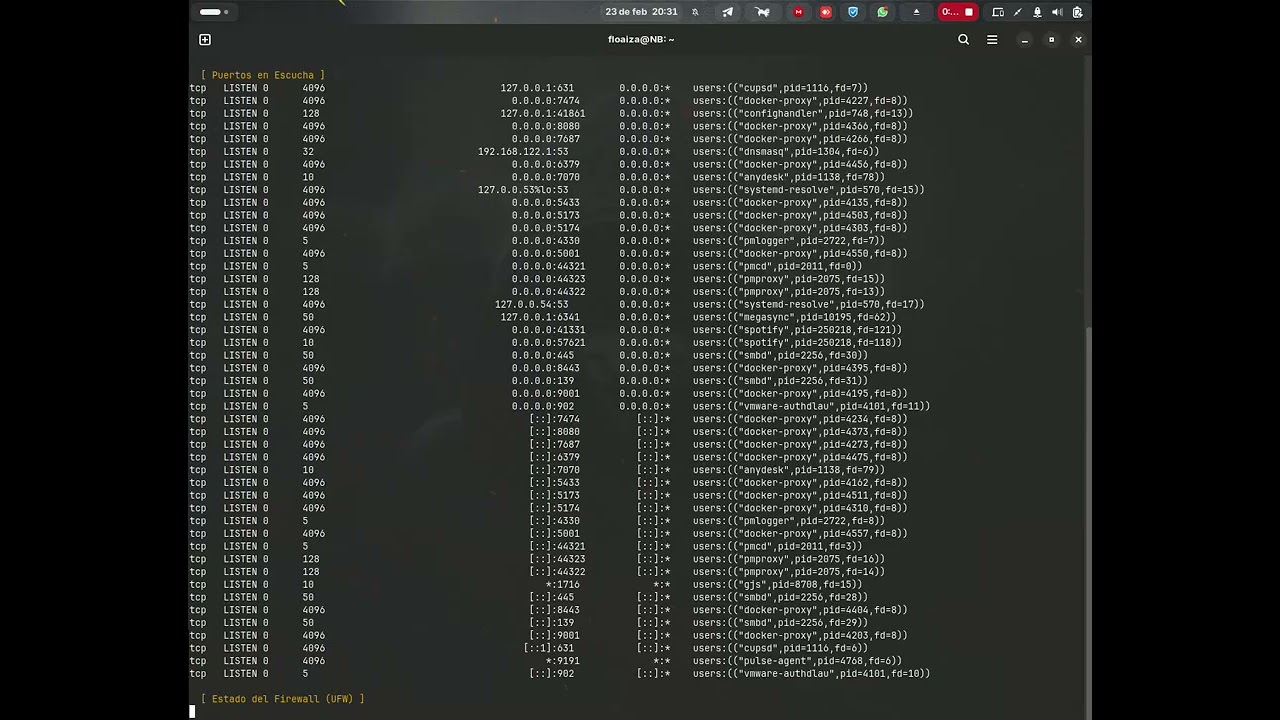
Task: Click the address [::1]:631
Action: coord(549,648)
